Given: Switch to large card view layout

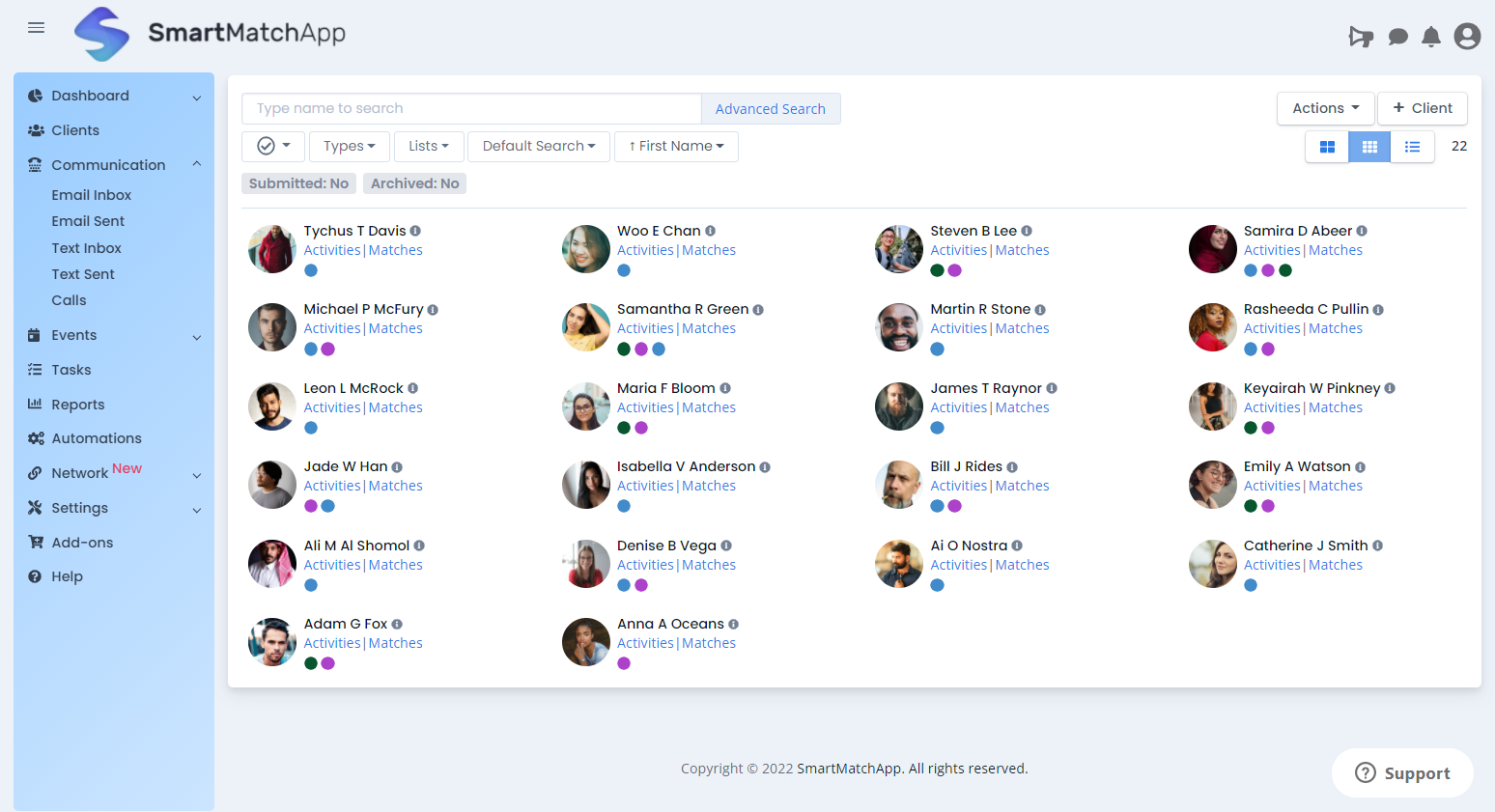Looking at the screenshot, I should (1326, 146).
